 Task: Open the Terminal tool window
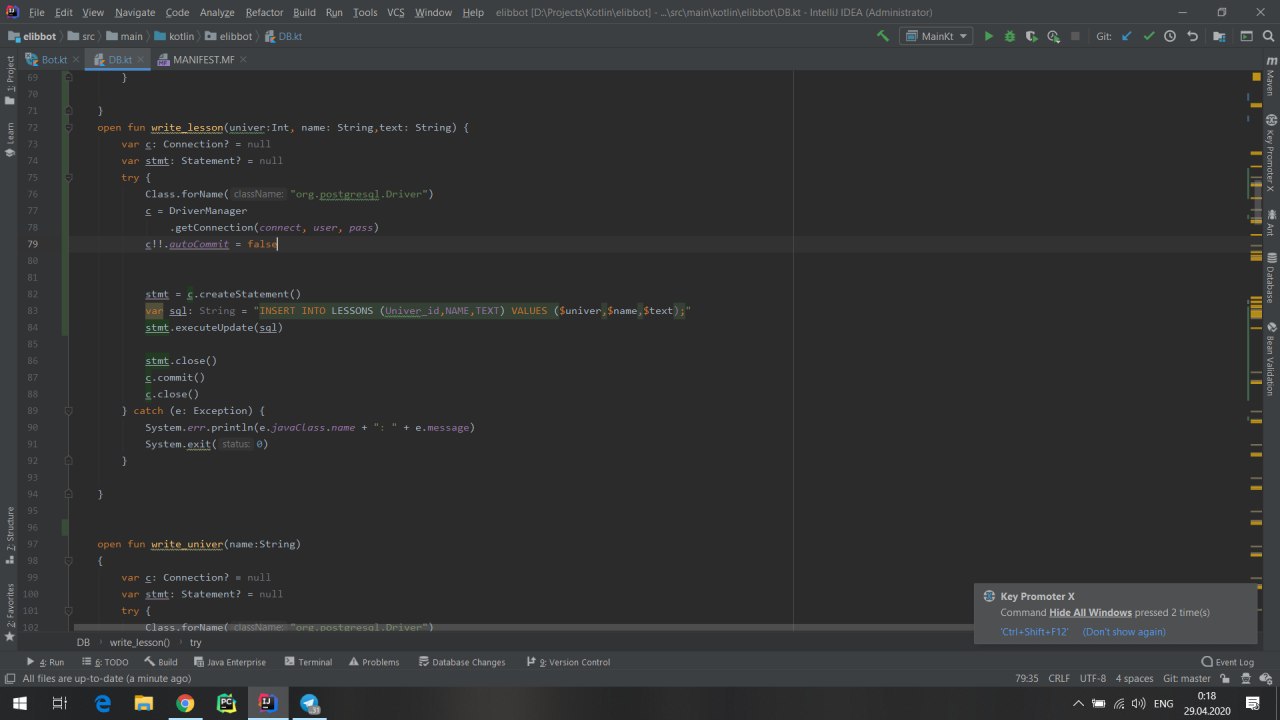click(308, 662)
